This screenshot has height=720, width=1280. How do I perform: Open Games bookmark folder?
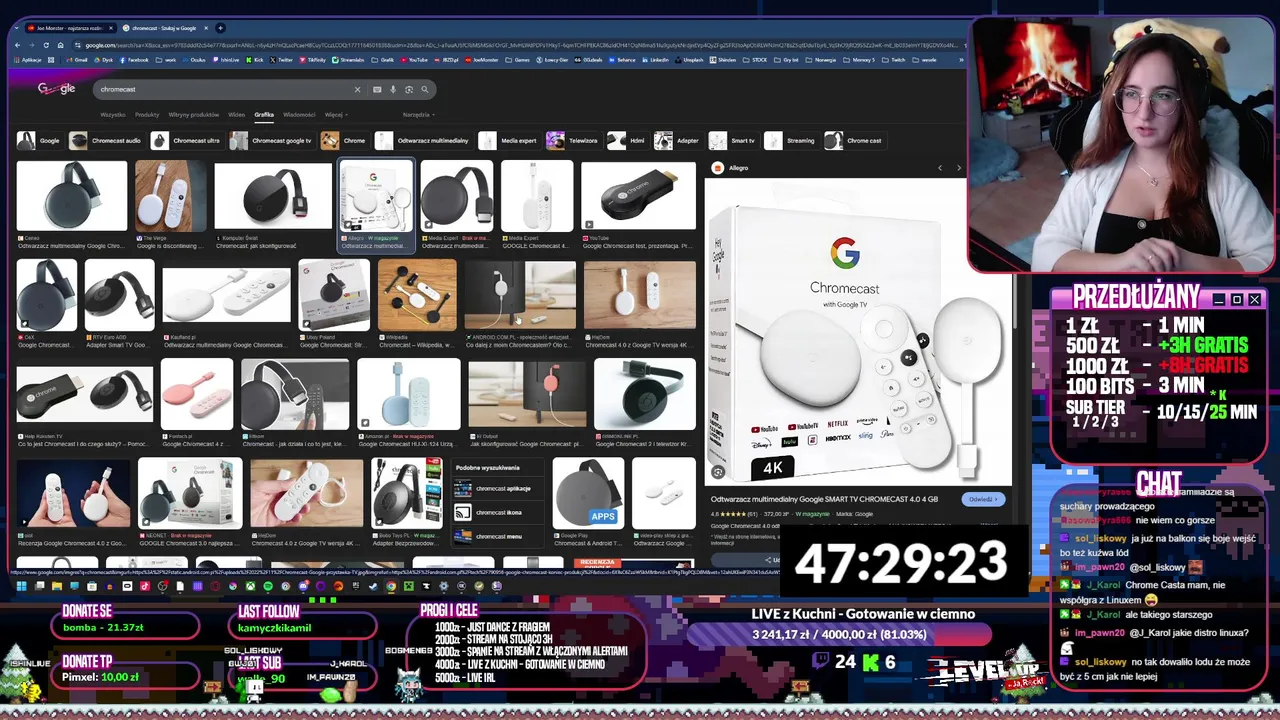(518, 60)
